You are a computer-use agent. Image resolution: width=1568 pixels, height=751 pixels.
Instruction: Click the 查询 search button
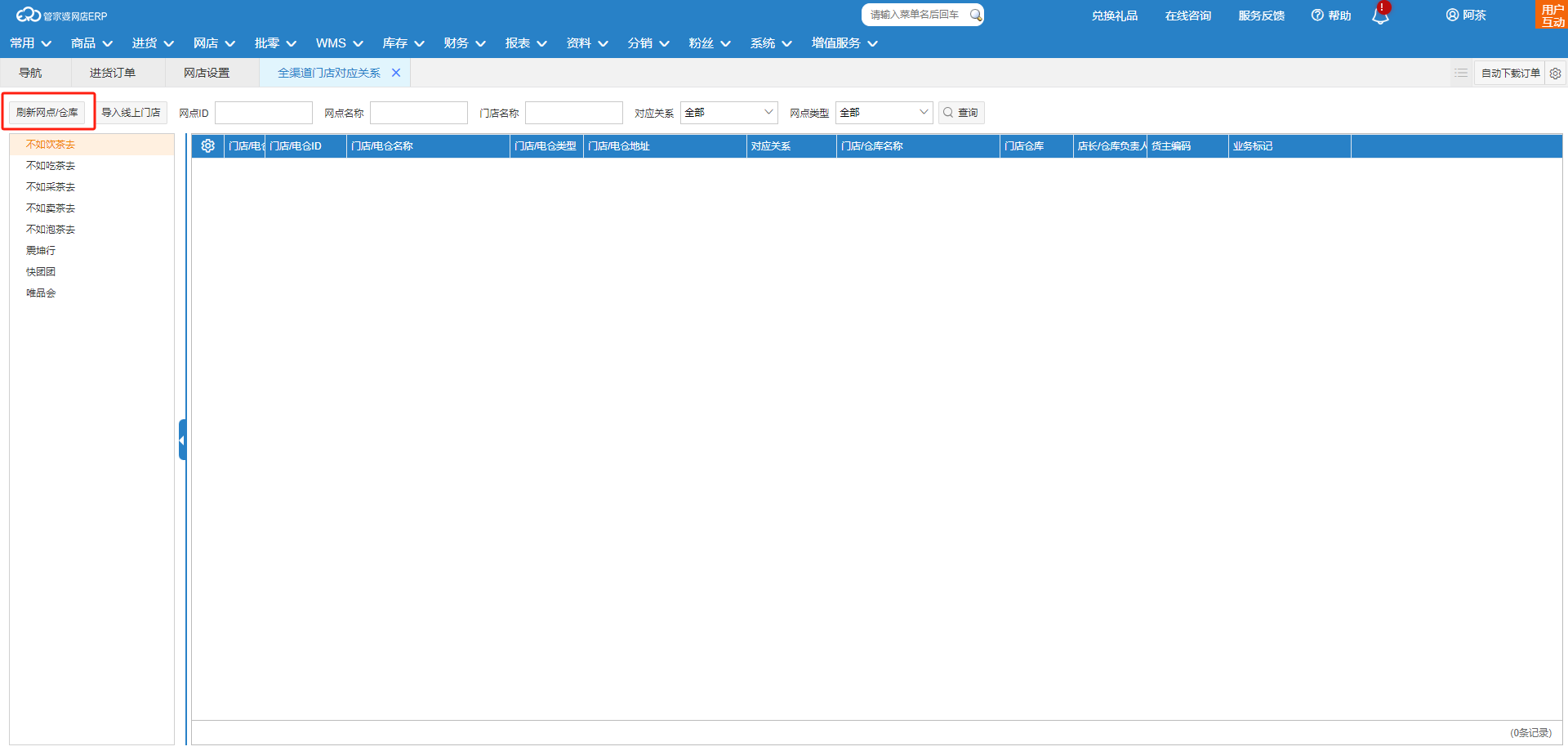(961, 113)
